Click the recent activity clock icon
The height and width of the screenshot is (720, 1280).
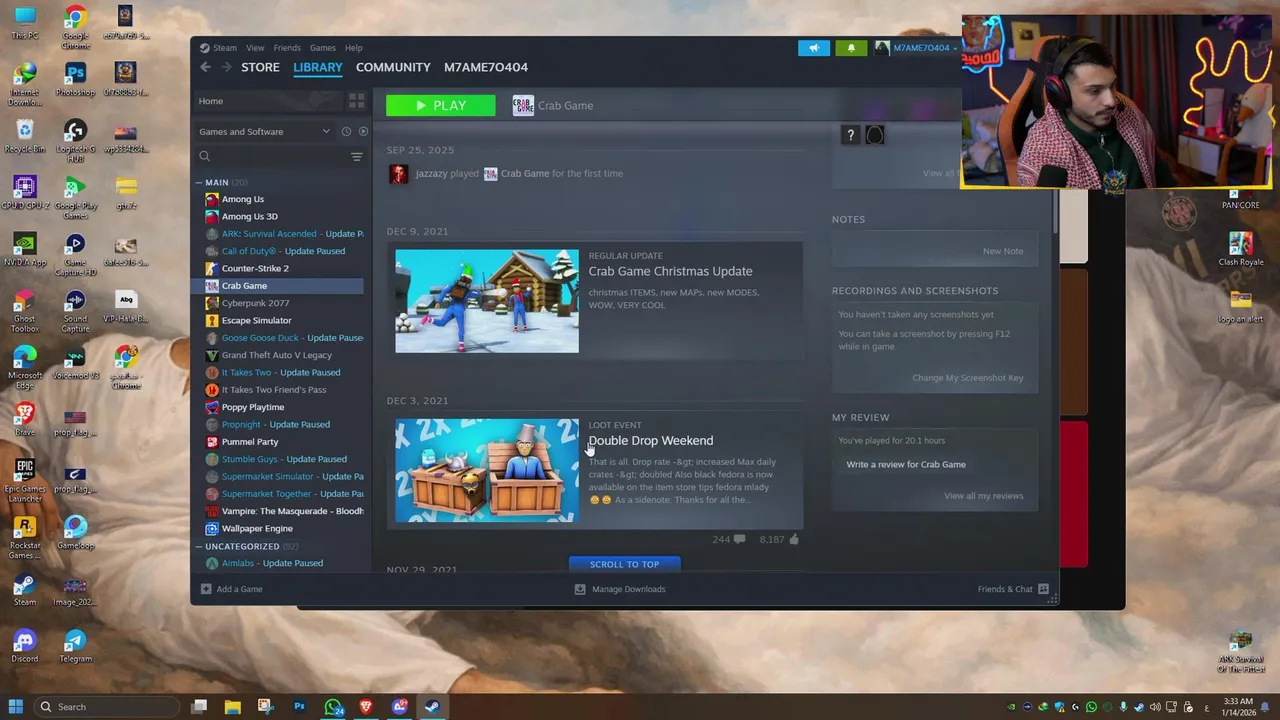(x=346, y=131)
